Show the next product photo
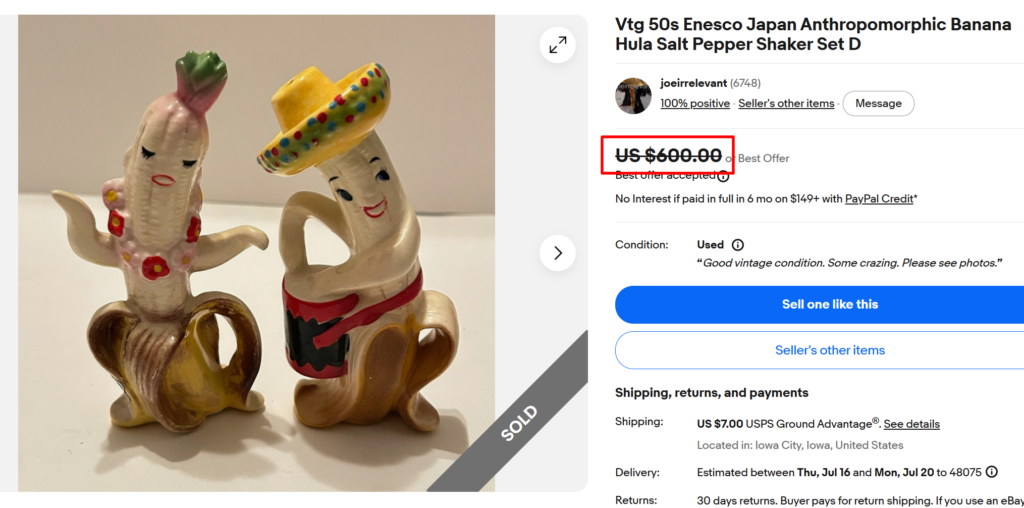1024x508 pixels. pyautogui.click(x=558, y=253)
